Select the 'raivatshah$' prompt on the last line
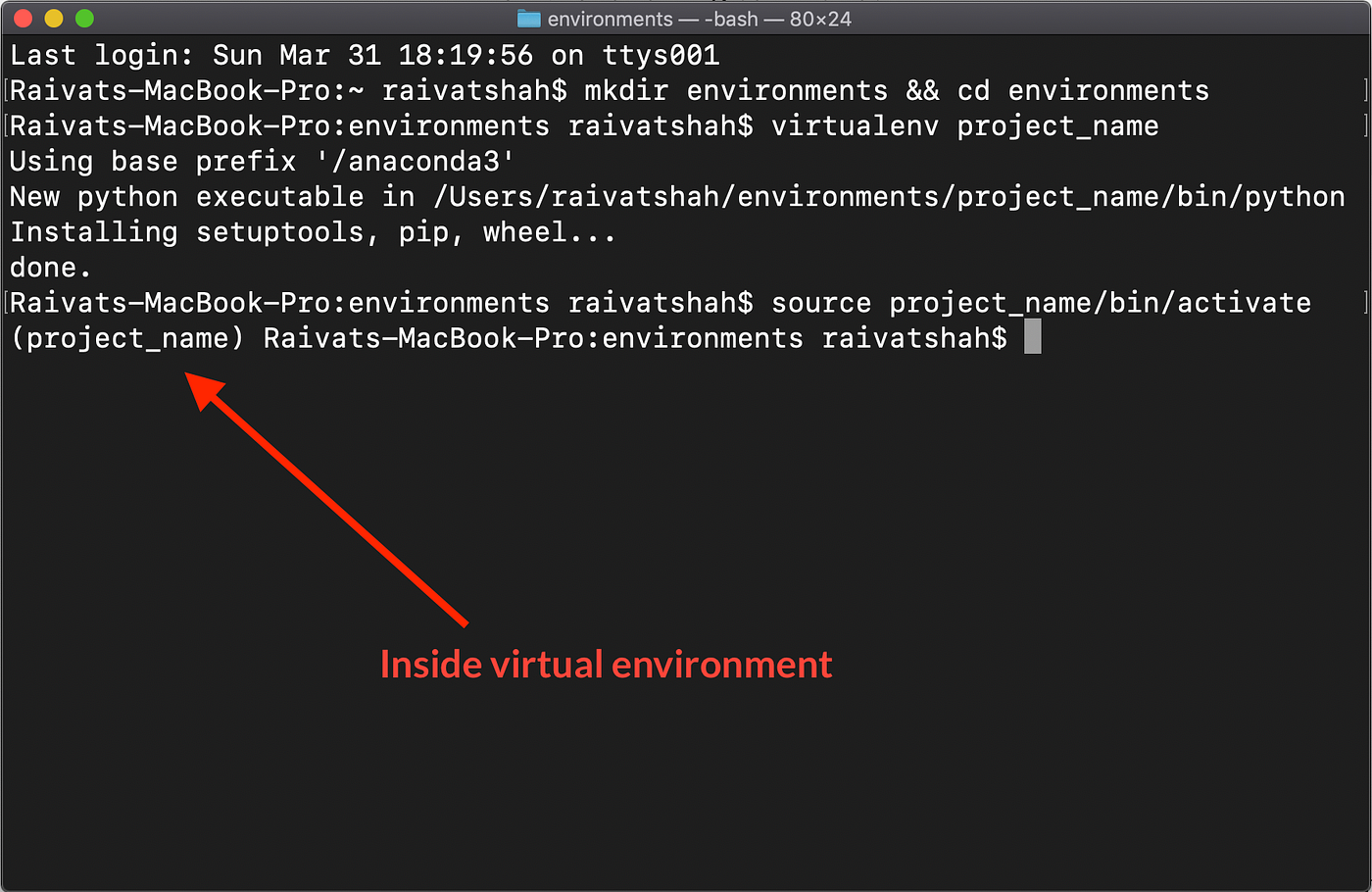 pos(916,337)
